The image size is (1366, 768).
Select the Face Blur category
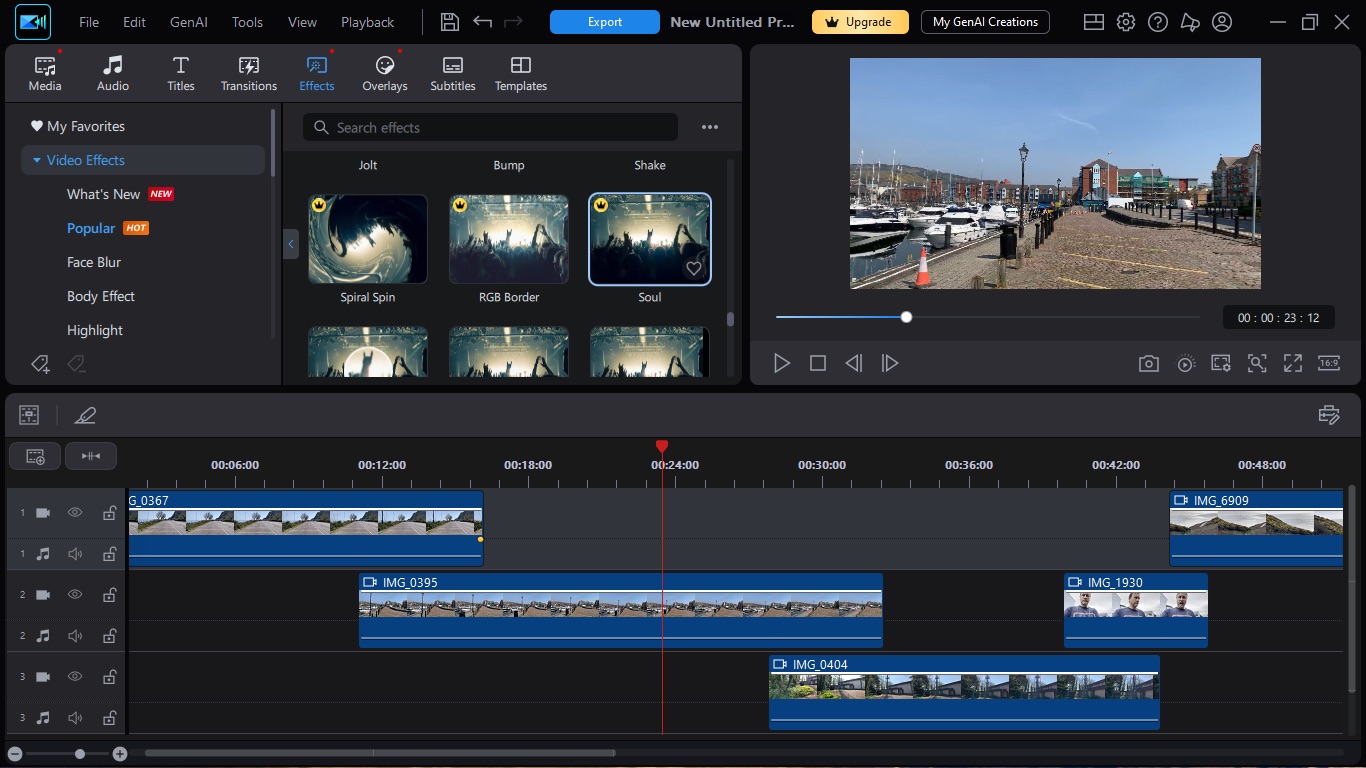(x=94, y=262)
